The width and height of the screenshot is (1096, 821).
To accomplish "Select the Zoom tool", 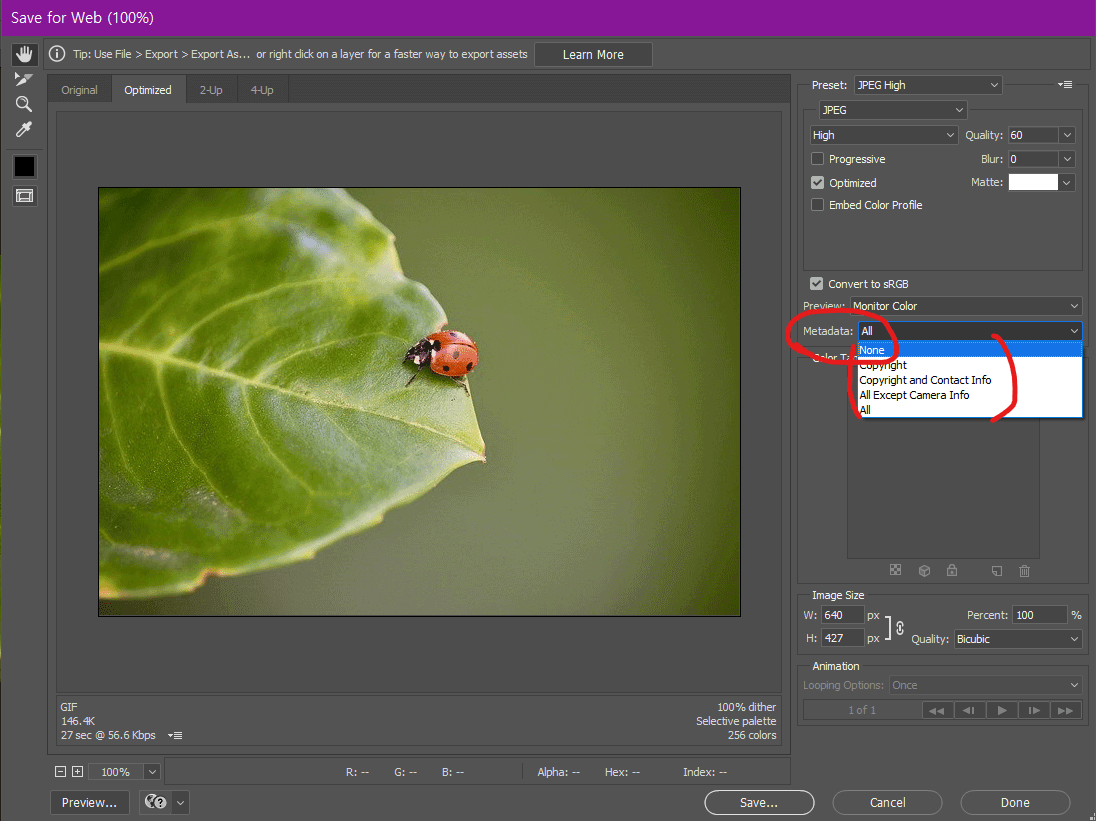I will [24, 104].
